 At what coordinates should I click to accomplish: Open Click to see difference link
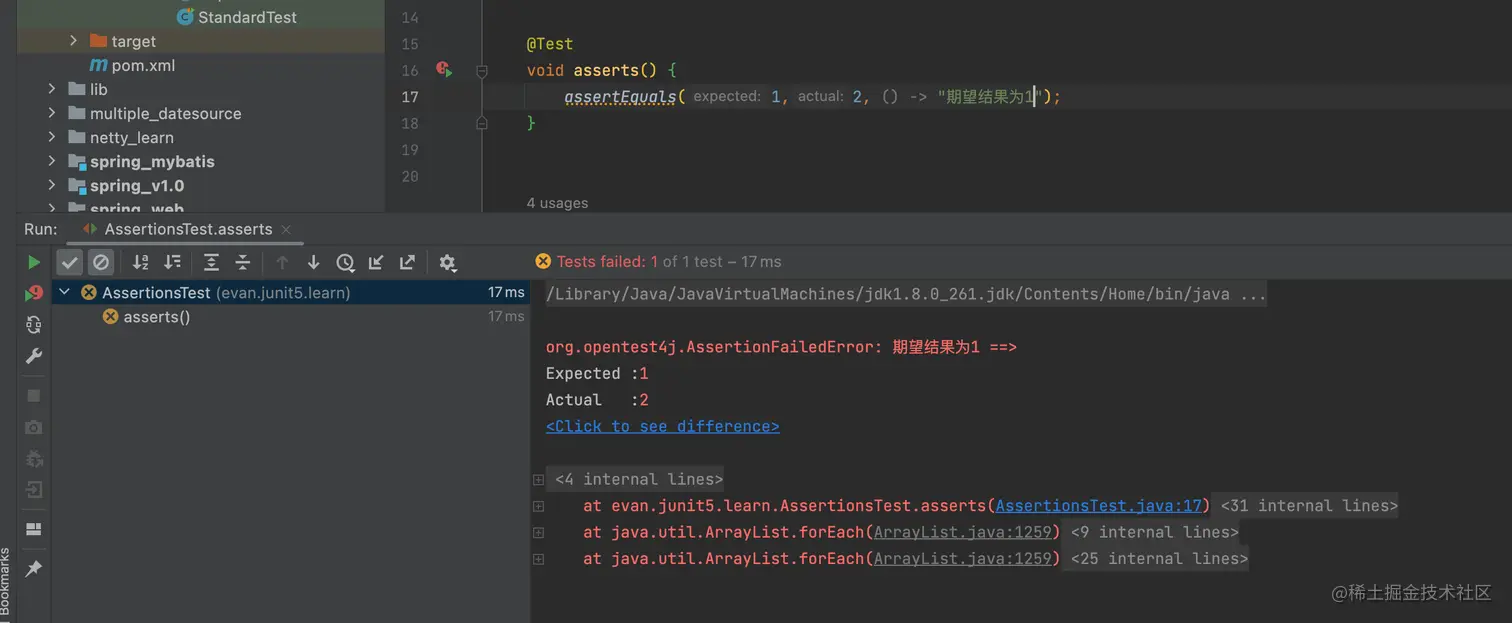pos(662,426)
